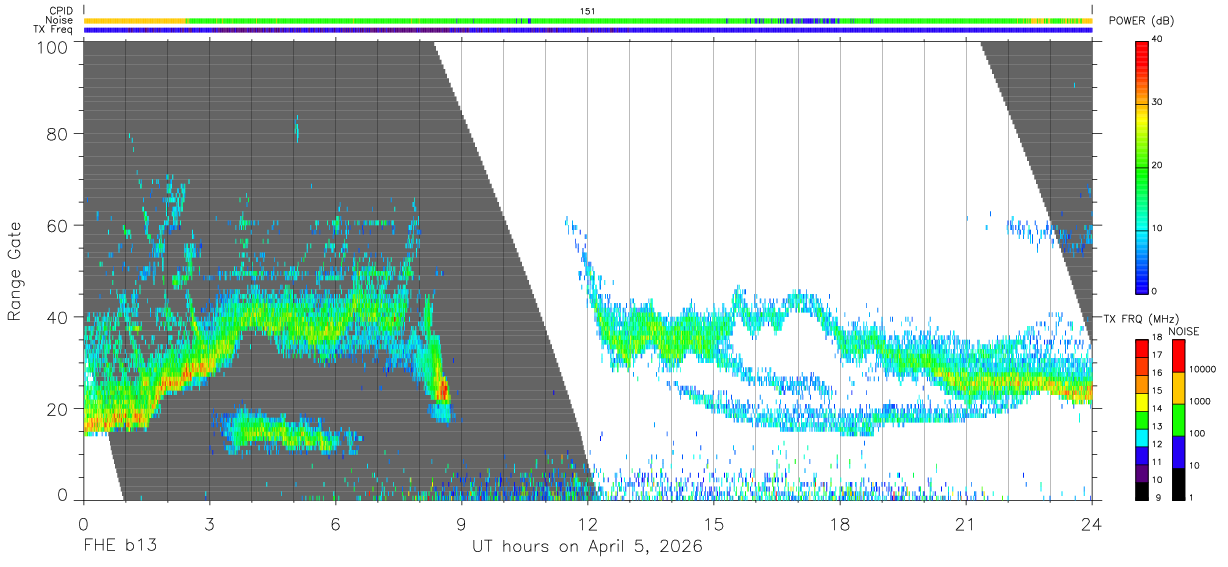
Task: Click the red swatch in the NOISE legend
Action: (1178, 356)
